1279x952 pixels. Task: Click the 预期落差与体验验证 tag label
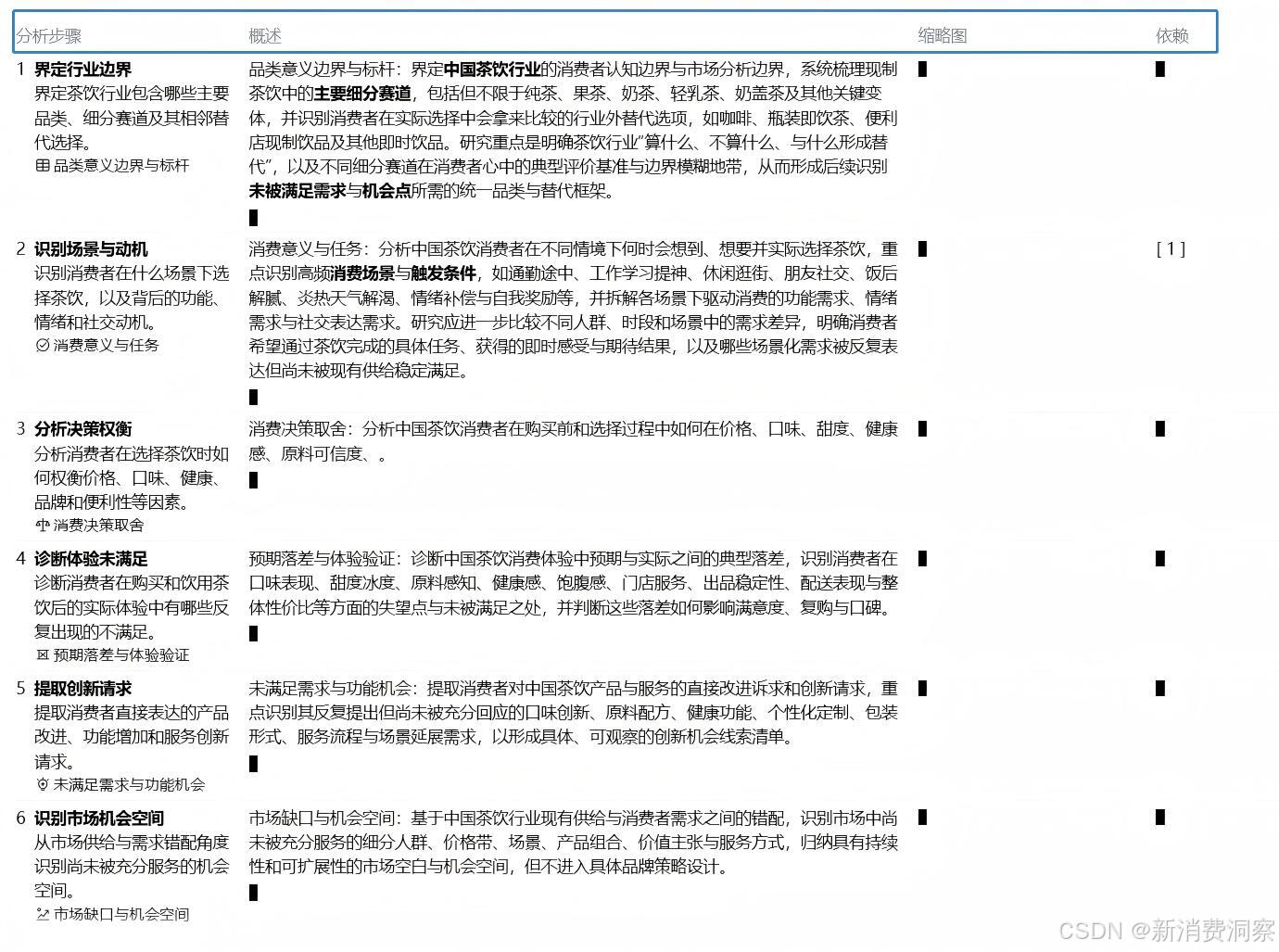pyautogui.click(x=121, y=655)
